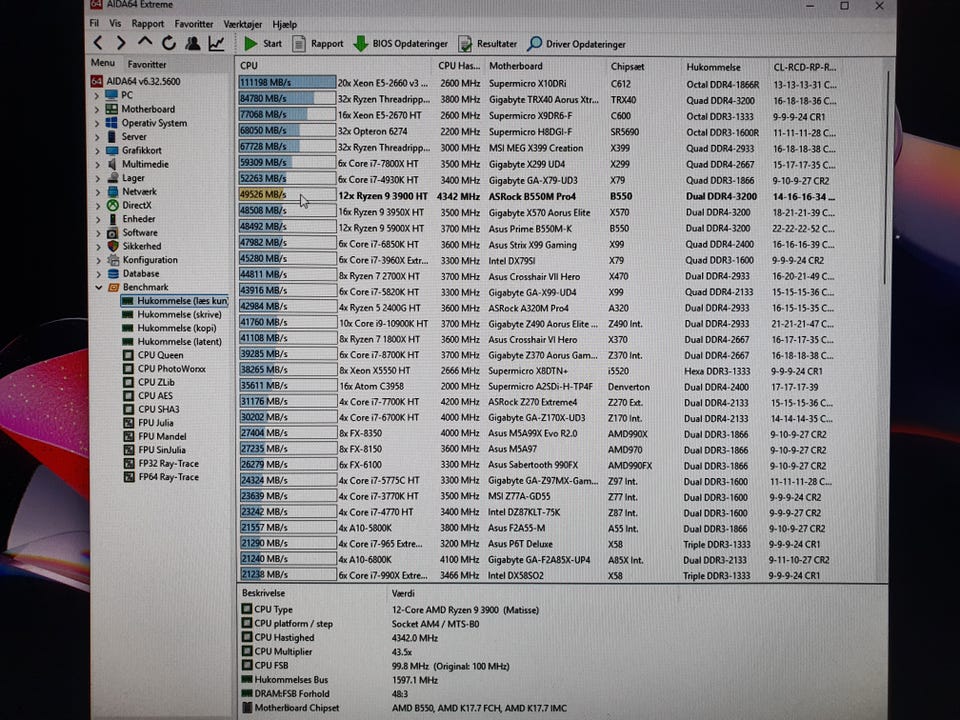Click BIOS Opdateringer toolbar button
960x720 pixels.
(x=401, y=43)
